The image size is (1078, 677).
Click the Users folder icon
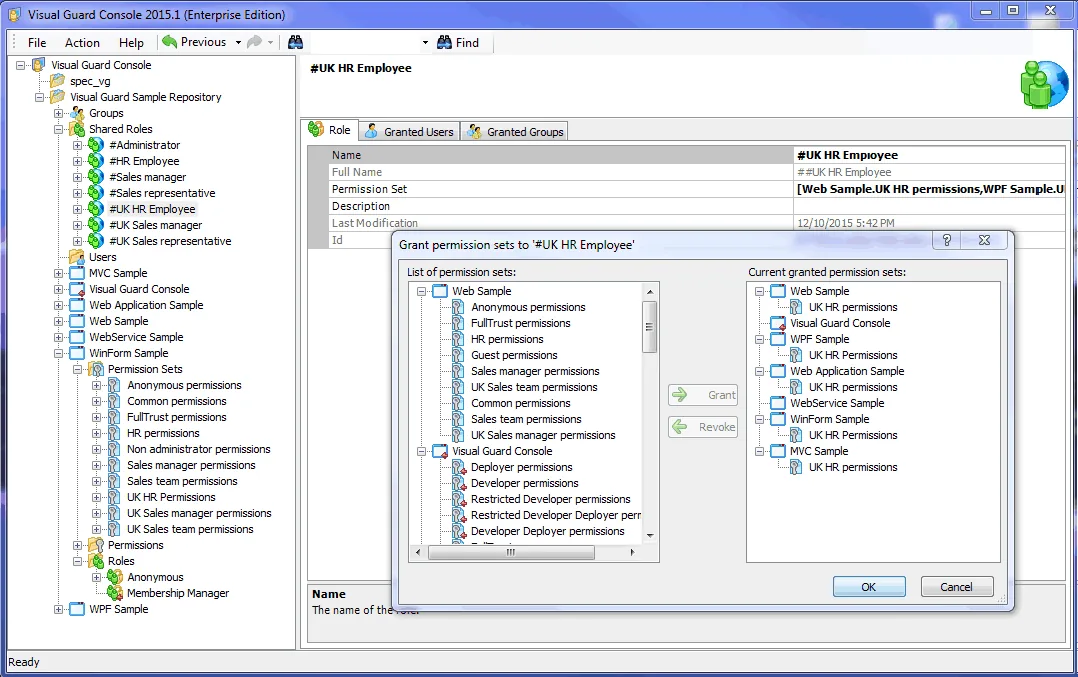(x=77, y=257)
